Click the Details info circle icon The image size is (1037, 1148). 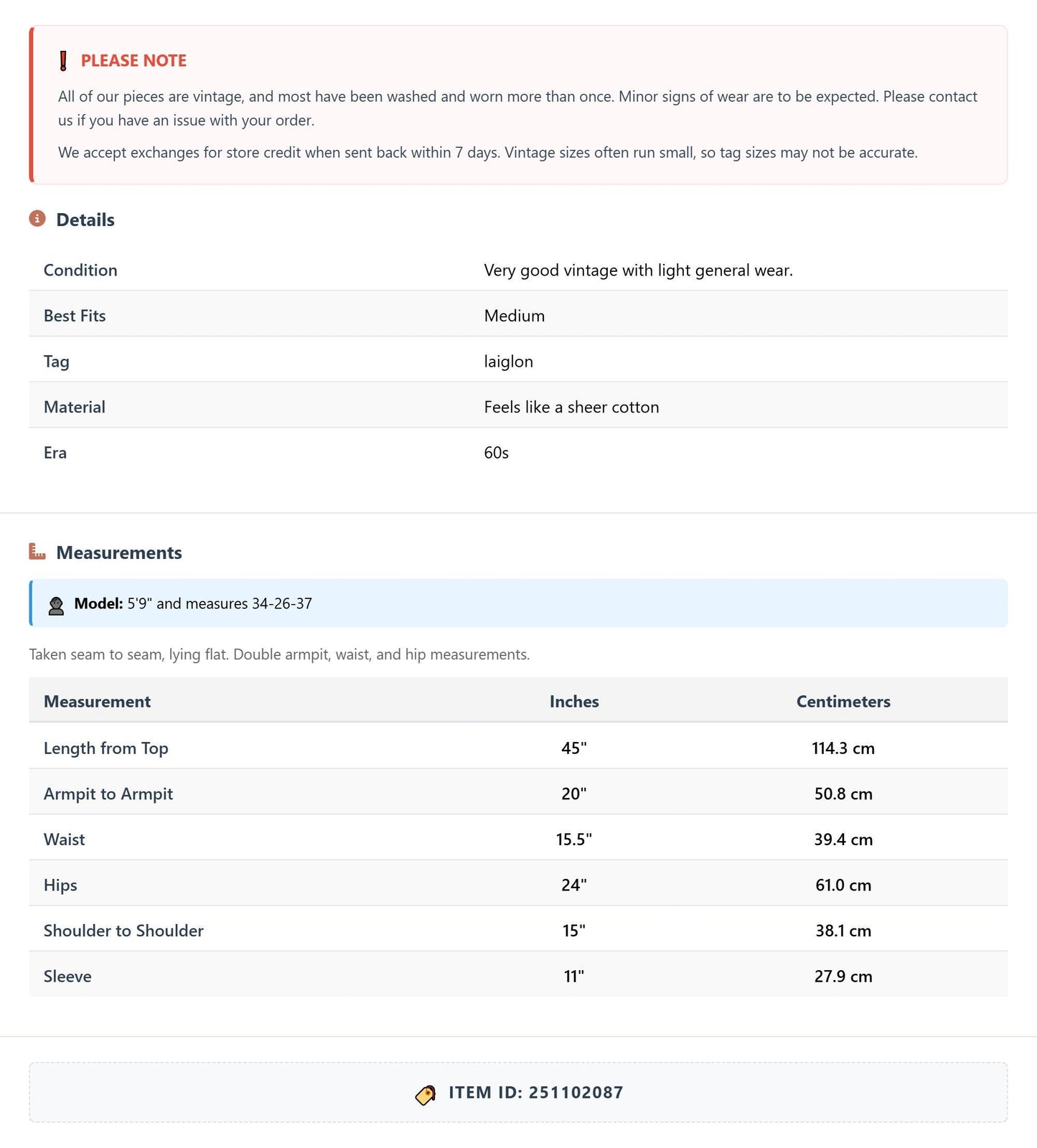(x=37, y=219)
